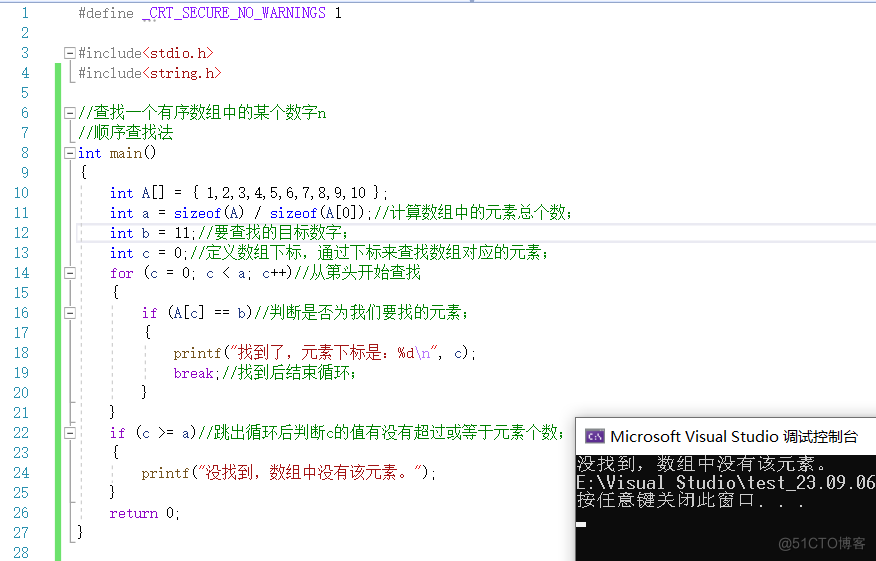Click the comment 找到后结束循环
876x561 pixels.
click(x=294, y=373)
